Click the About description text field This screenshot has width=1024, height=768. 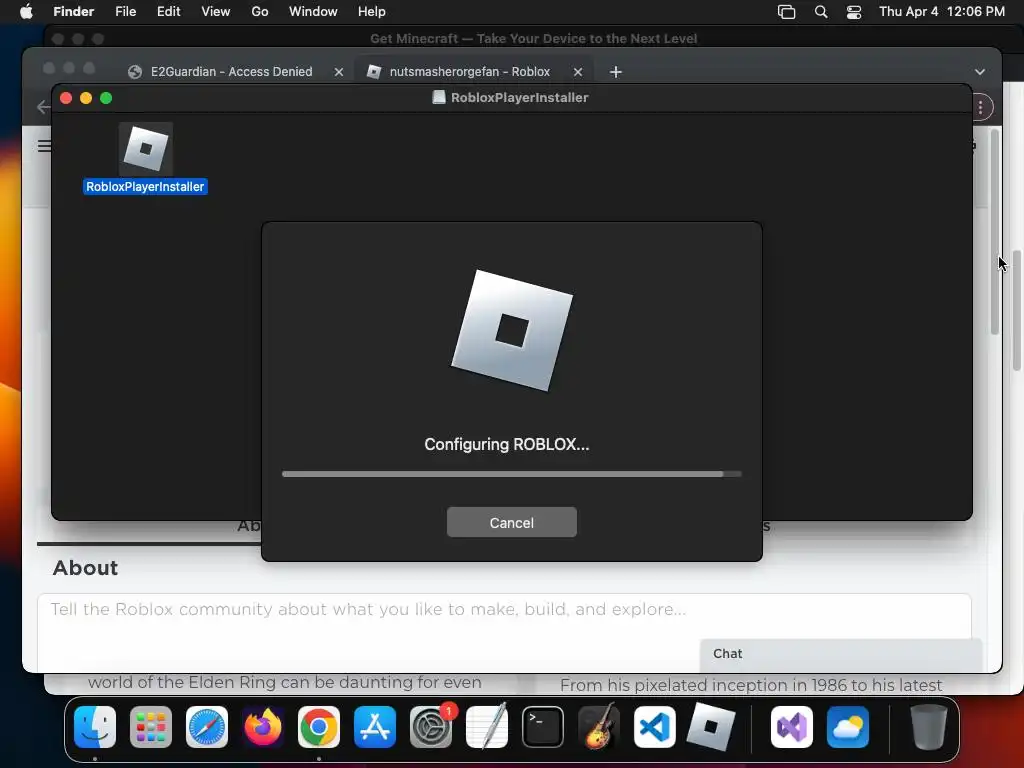pyautogui.click(x=504, y=632)
